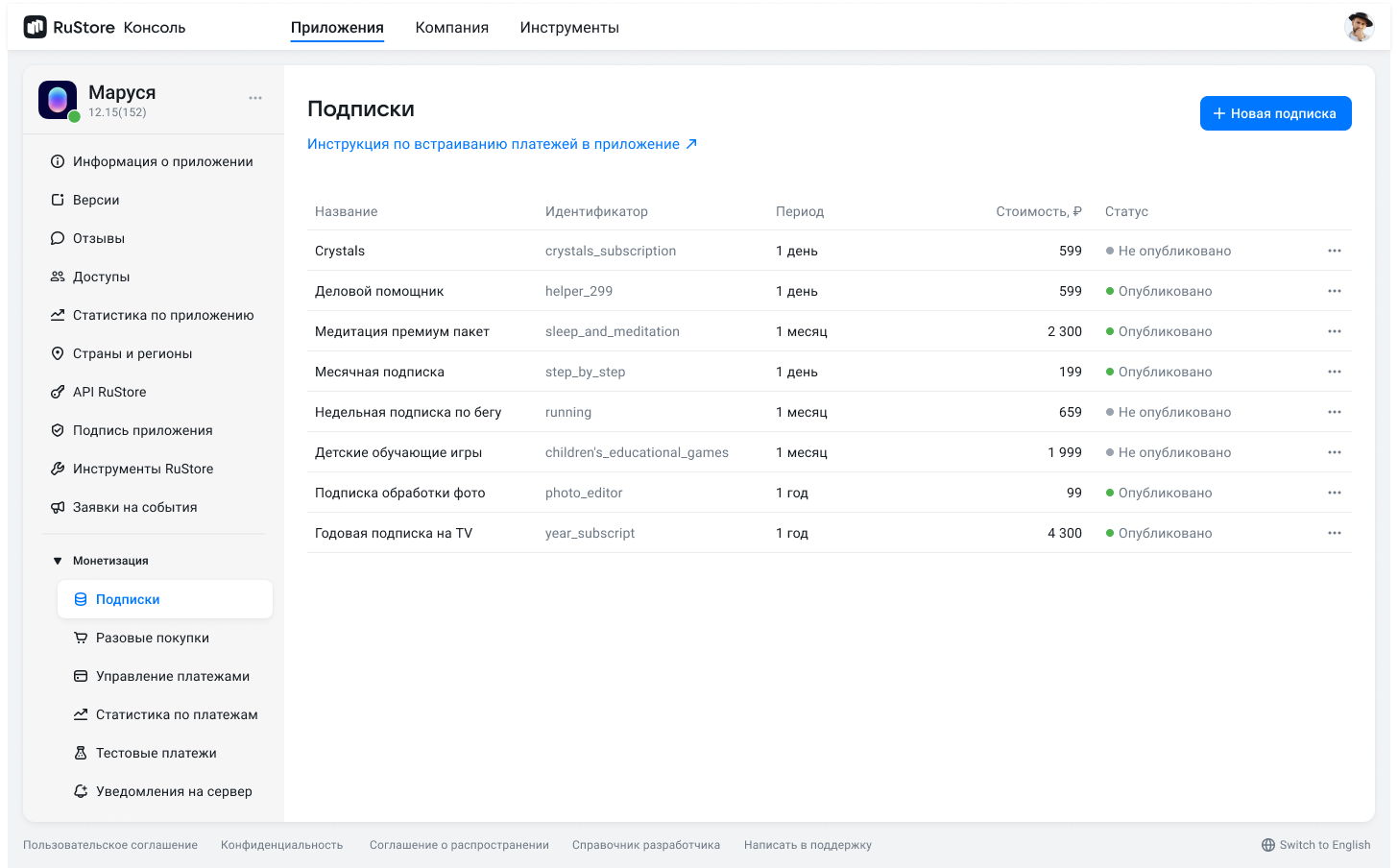The width and height of the screenshot is (1398, 868).
Task: Select the Разовые покупки cart icon
Action: (81, 638)
